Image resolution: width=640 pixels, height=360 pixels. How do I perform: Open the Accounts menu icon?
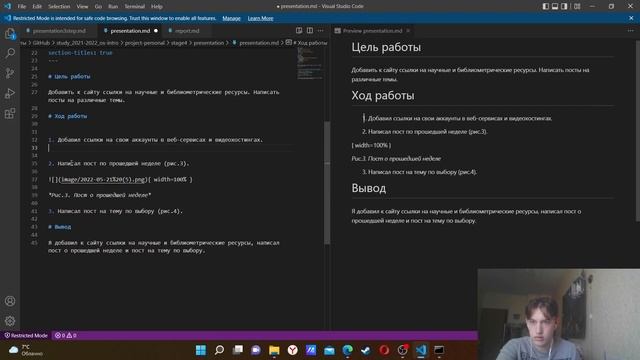tap(10, 301)
